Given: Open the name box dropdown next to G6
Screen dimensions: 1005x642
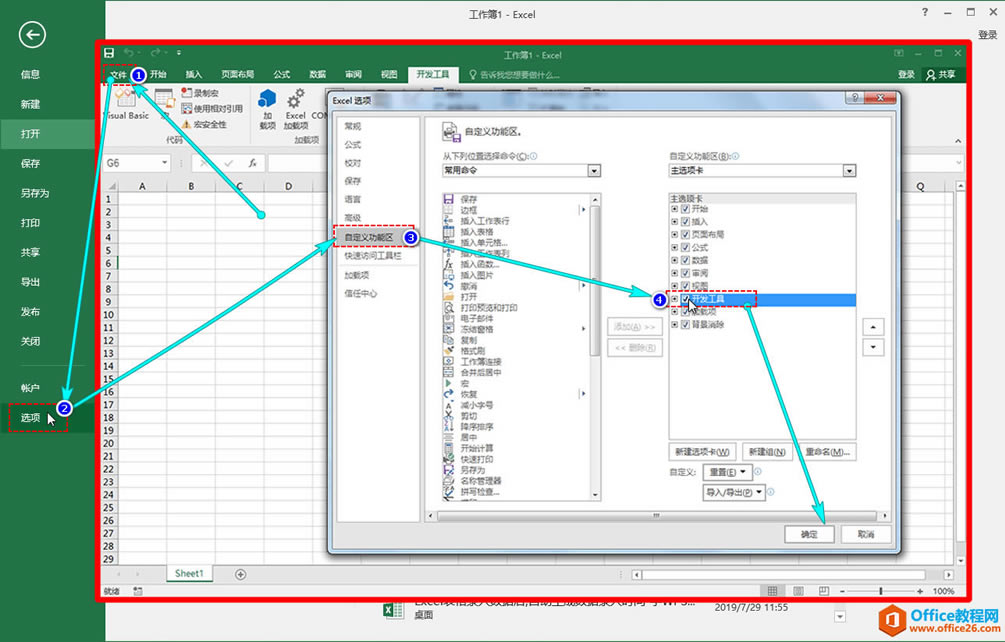Looking at the screenshot, I should point(165,163).
